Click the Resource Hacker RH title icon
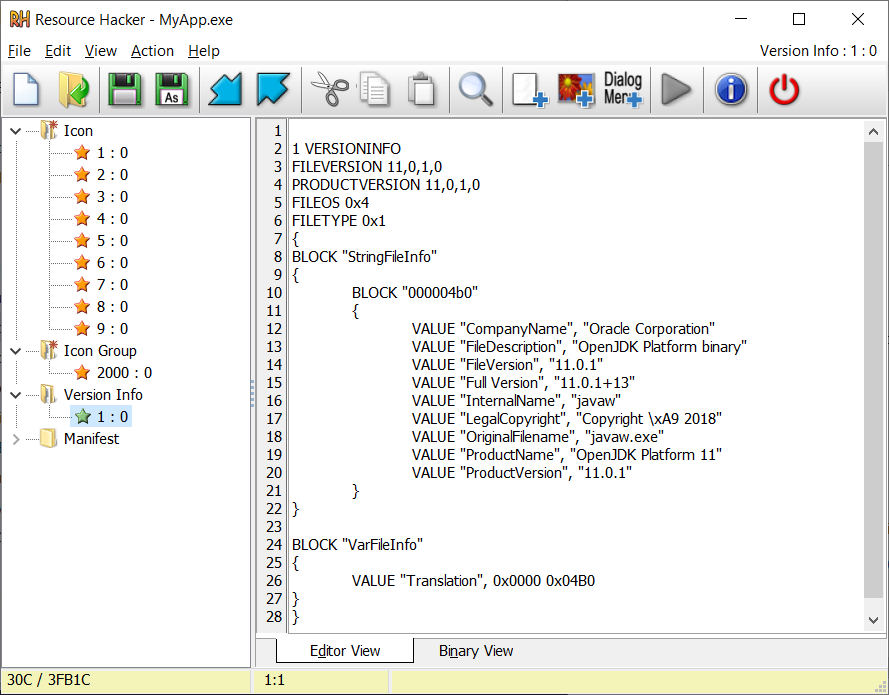This screenshot has height=695, width=889. [19, 19]
